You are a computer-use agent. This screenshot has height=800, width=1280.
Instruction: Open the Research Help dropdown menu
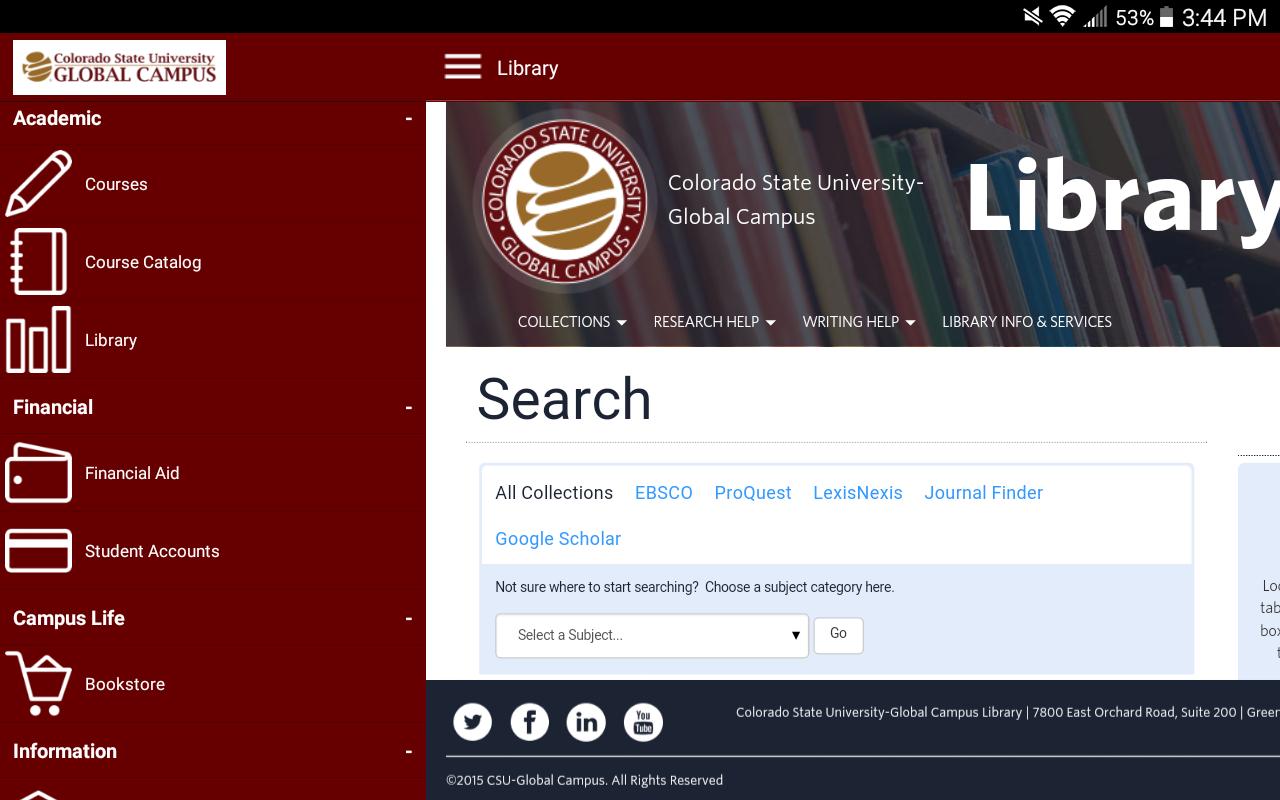click(714, 322)
